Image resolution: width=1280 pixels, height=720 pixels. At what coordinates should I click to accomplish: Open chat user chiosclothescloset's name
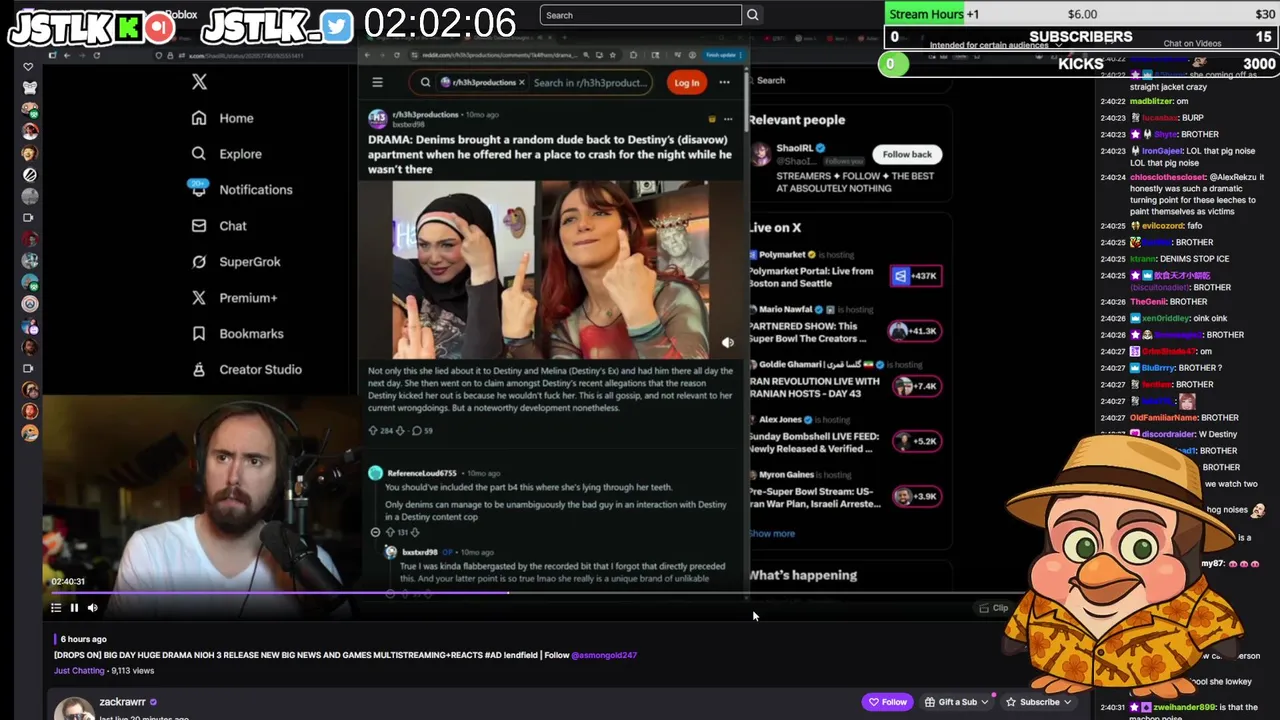[1167, 177]
